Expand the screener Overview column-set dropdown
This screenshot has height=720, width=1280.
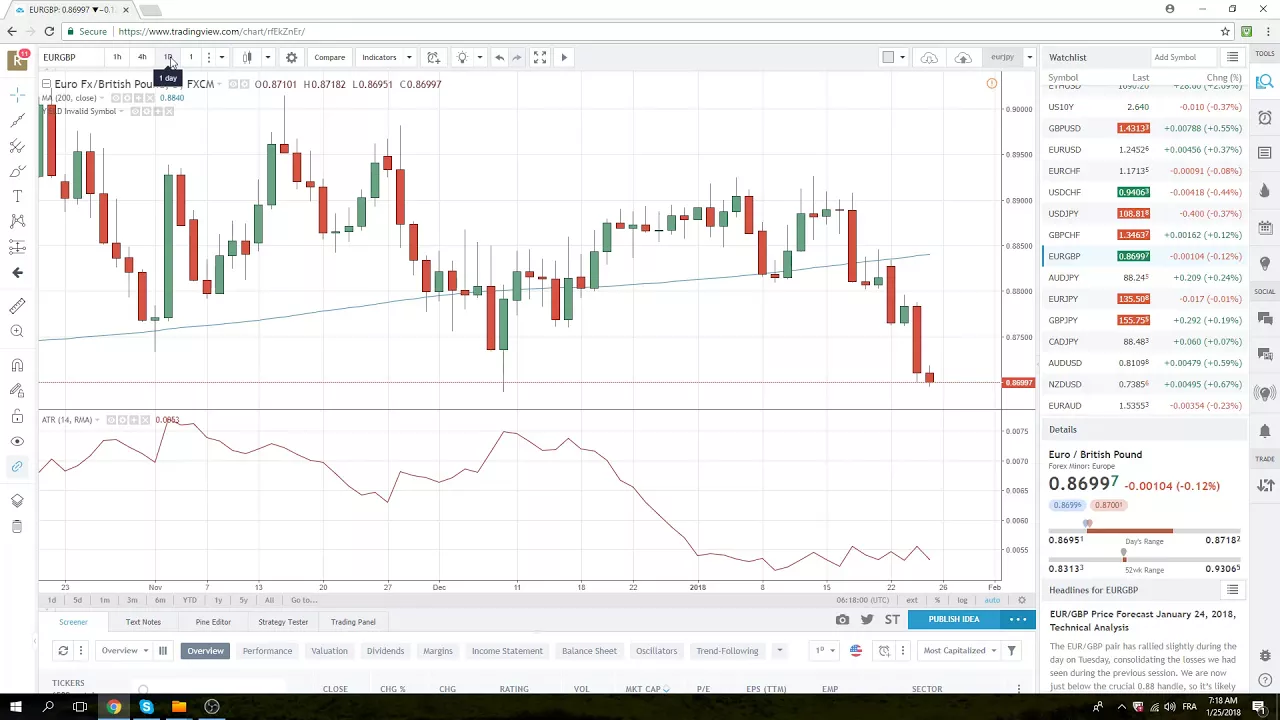124,651
